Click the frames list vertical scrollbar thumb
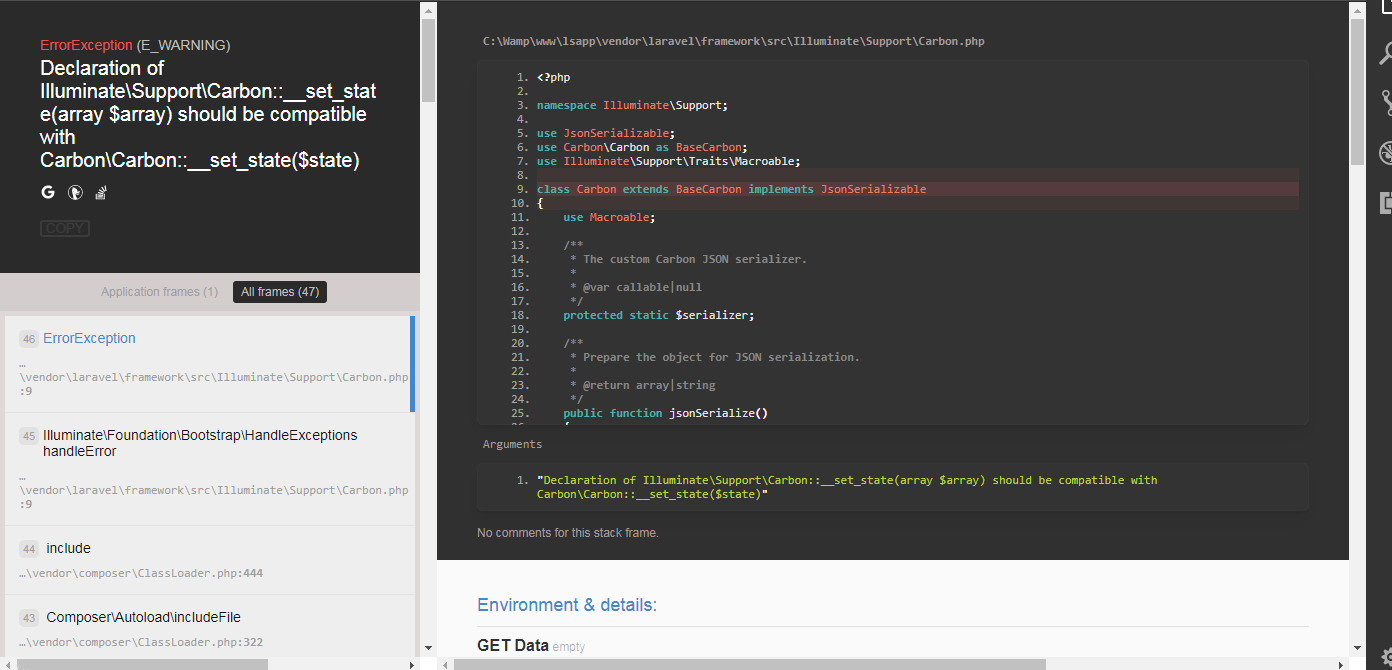 point(428,60)
